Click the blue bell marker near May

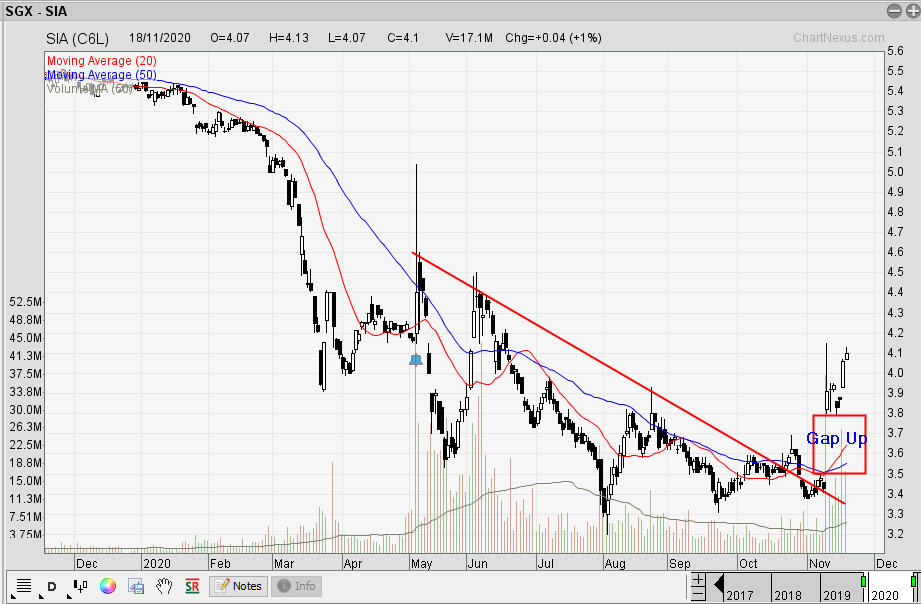point(416,360)
